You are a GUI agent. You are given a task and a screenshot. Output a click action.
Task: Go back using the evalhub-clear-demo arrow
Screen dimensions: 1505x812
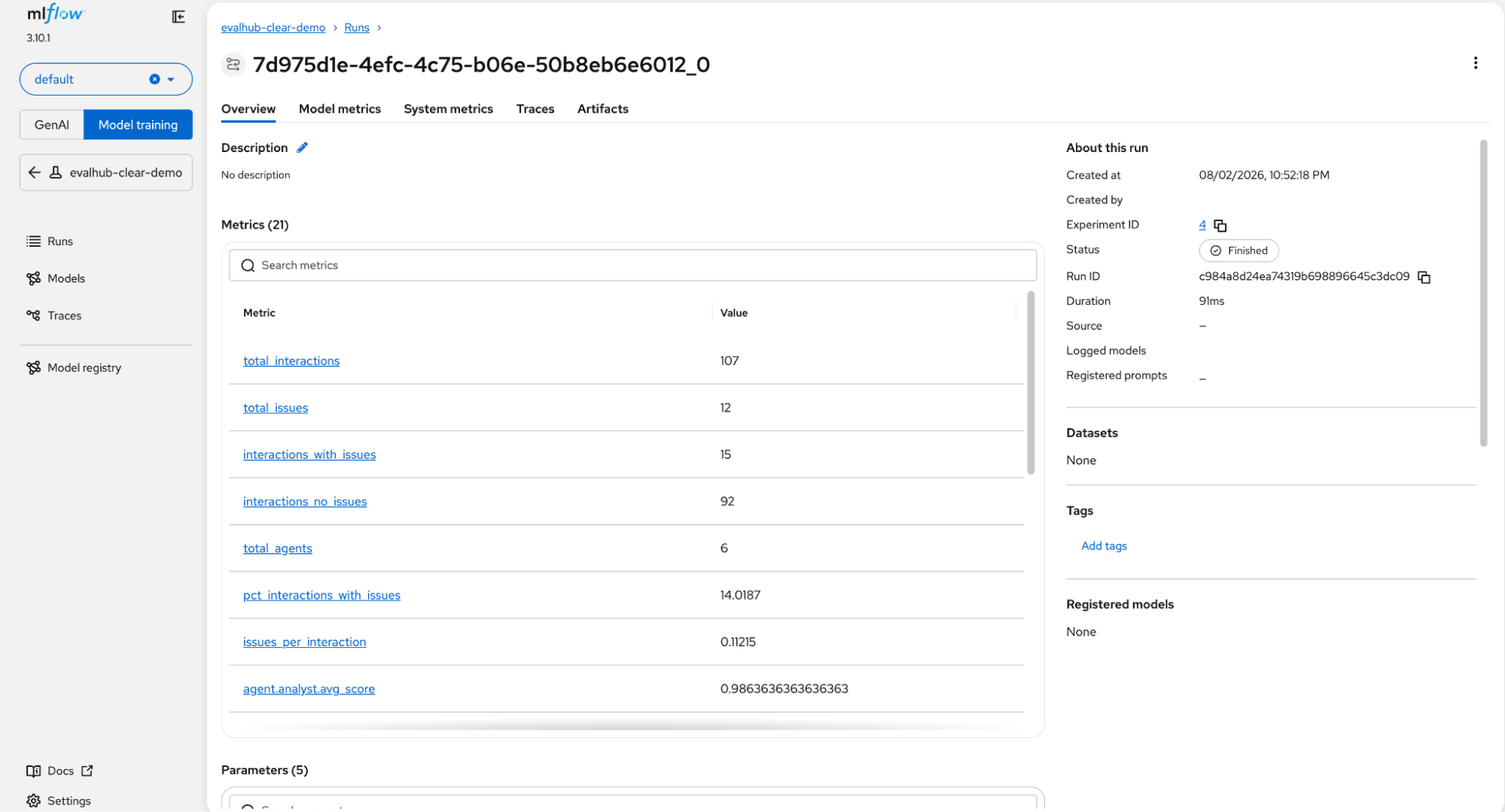[x=35, y=172]
